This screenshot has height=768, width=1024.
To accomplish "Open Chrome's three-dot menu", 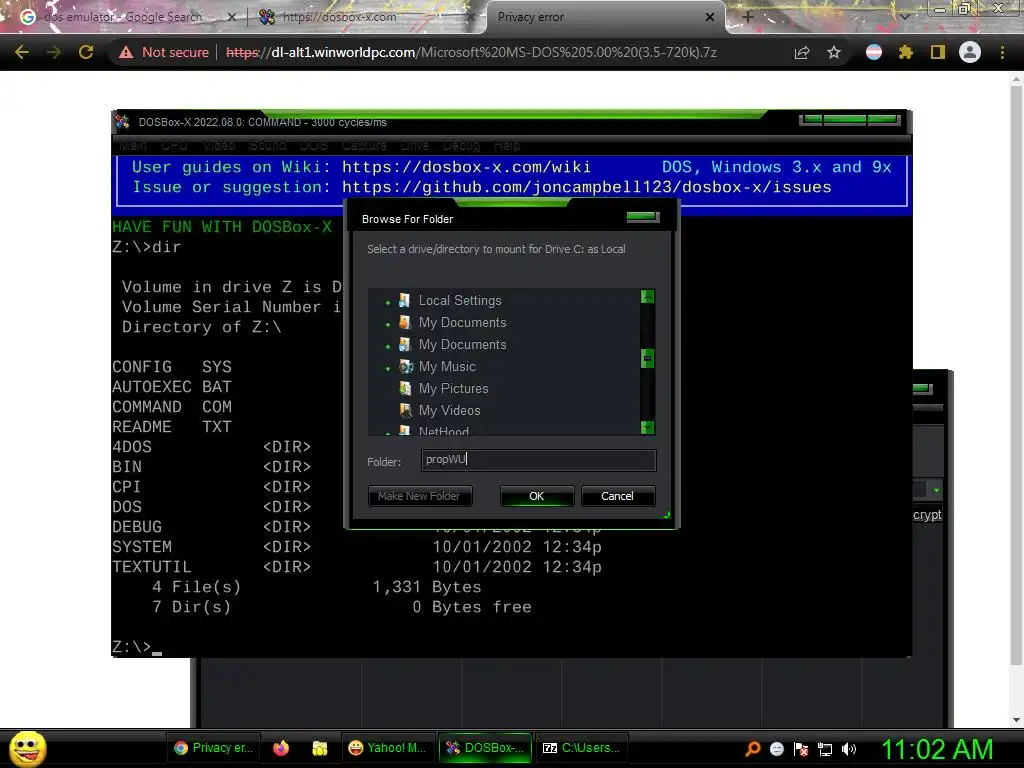I will tap(1002, 52).
